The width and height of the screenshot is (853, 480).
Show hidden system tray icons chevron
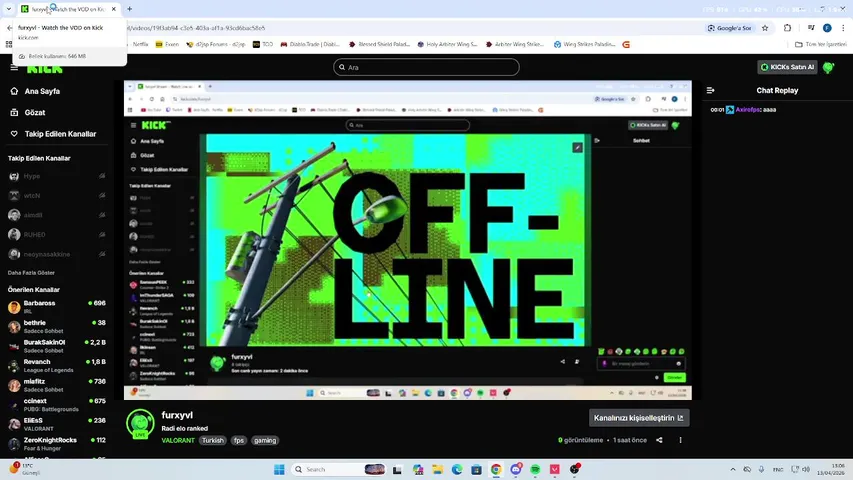pos(733,469)
